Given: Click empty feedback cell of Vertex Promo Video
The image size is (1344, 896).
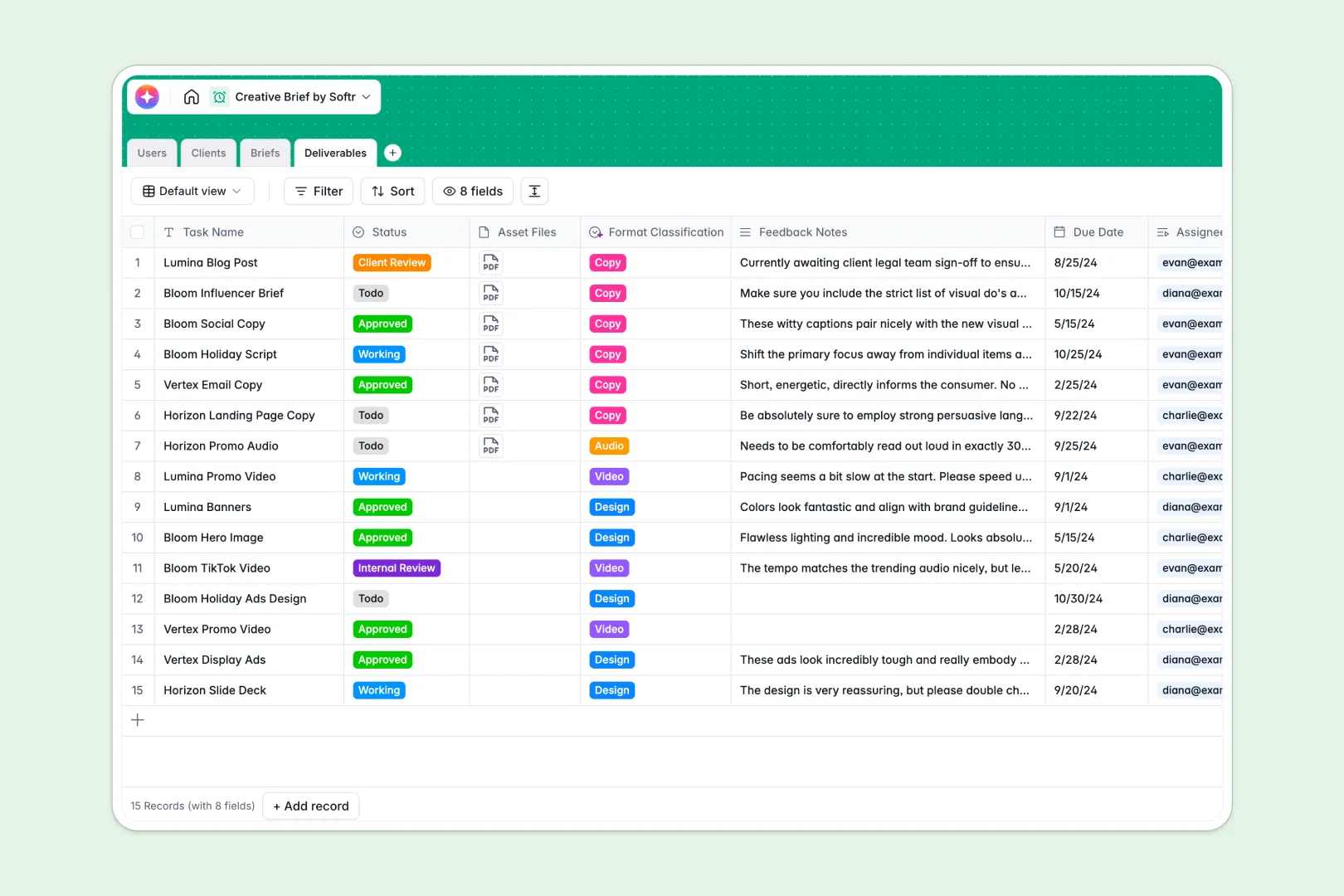Looking at the screenshot, I should [x=888, y=630].
